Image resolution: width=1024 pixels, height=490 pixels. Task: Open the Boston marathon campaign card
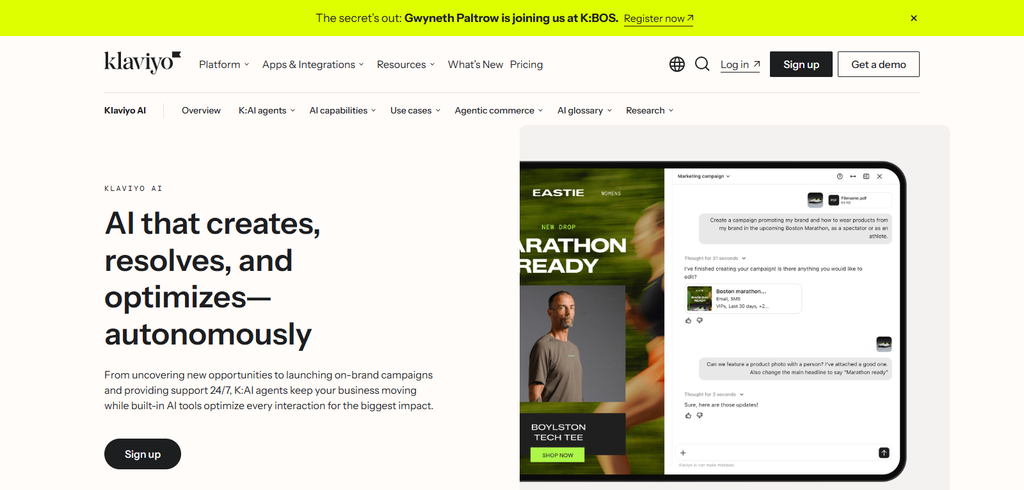743,298
